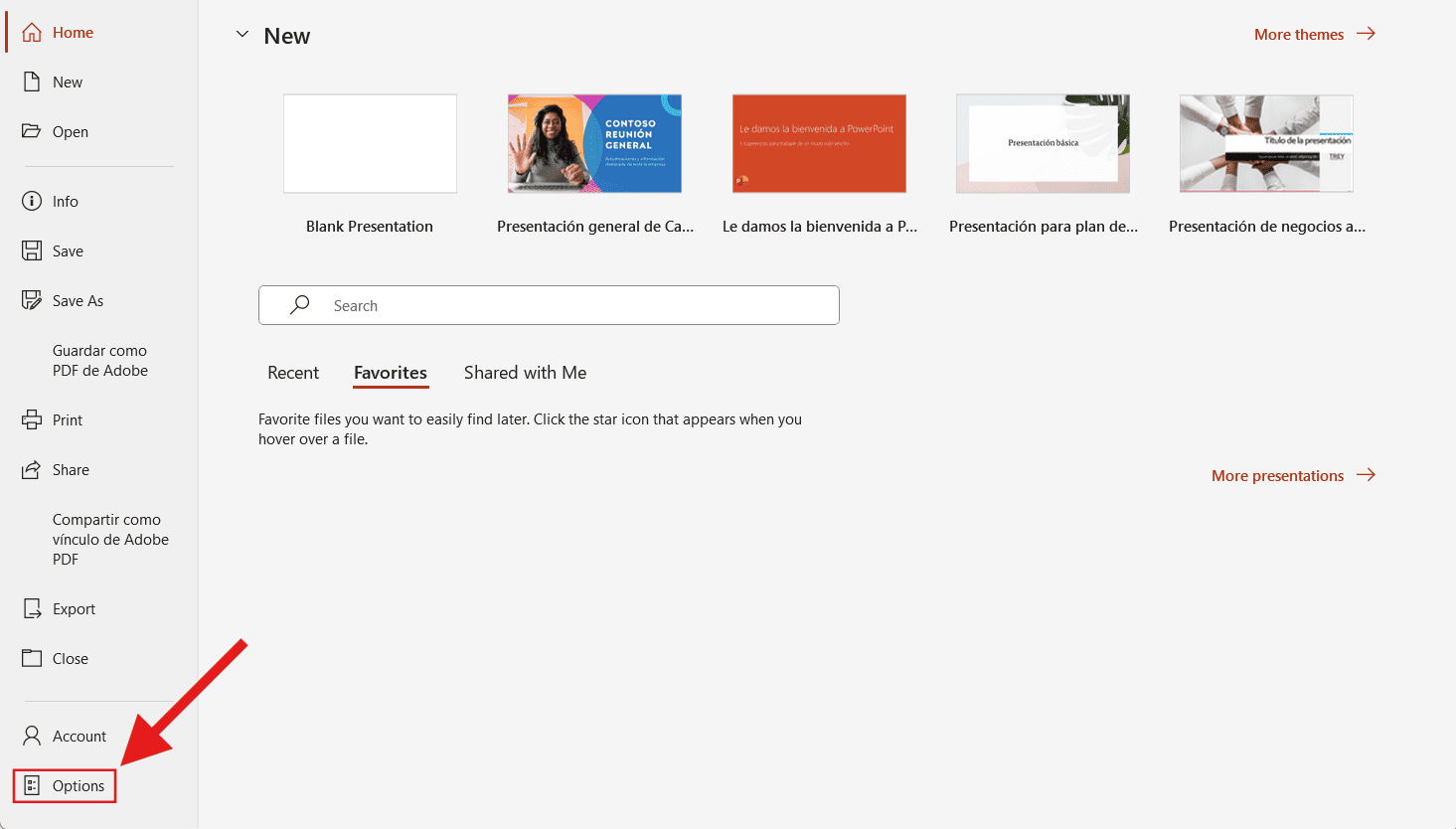The image size is (1456, 829).
Task: Choose Guardar como PDF de Adobe
Action: coord(99,361)
